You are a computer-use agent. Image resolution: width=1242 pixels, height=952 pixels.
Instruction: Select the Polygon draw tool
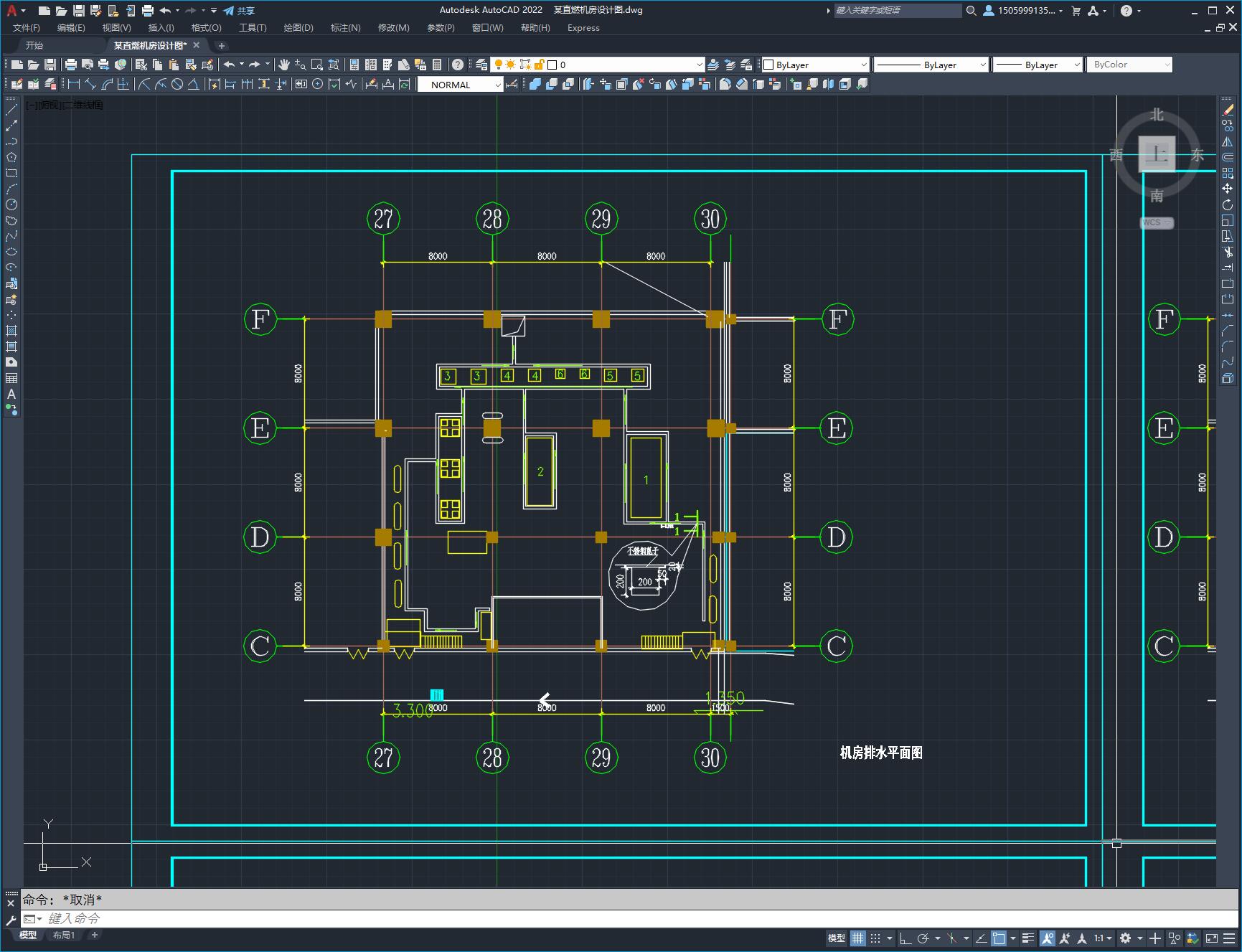(11, 157)
